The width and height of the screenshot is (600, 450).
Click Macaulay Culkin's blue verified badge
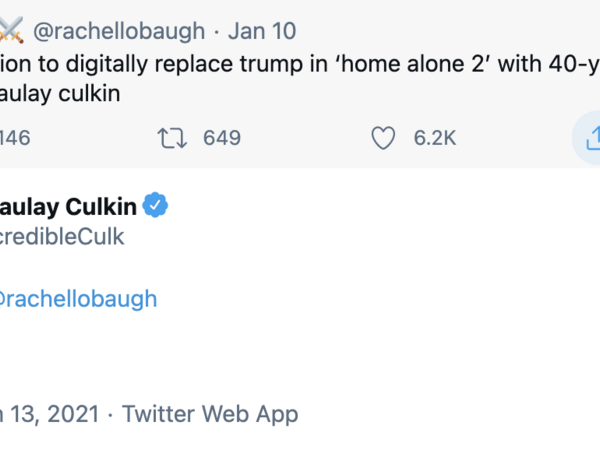pos(155,206)
